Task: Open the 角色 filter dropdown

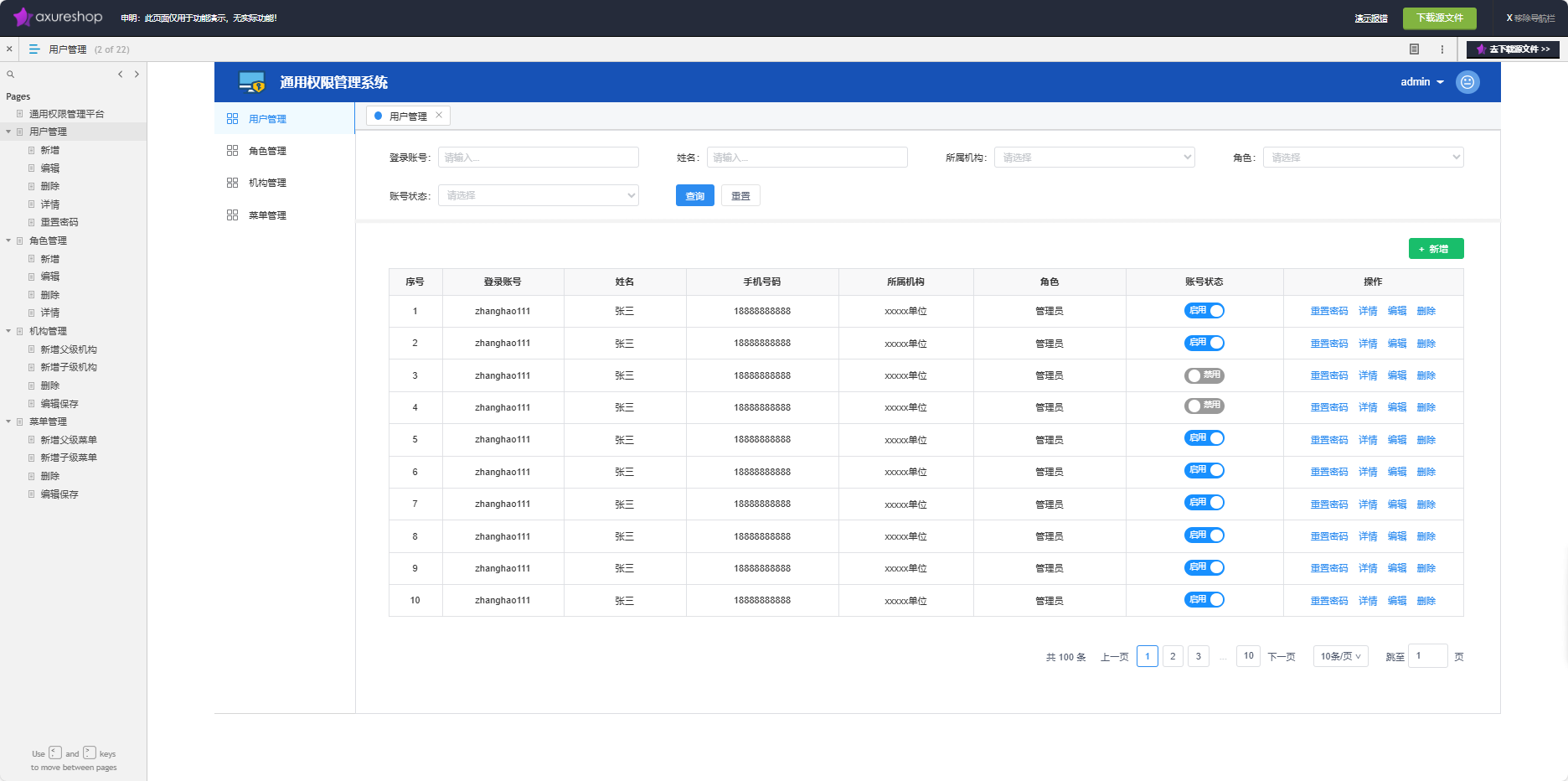Action: coord(1363,158)
